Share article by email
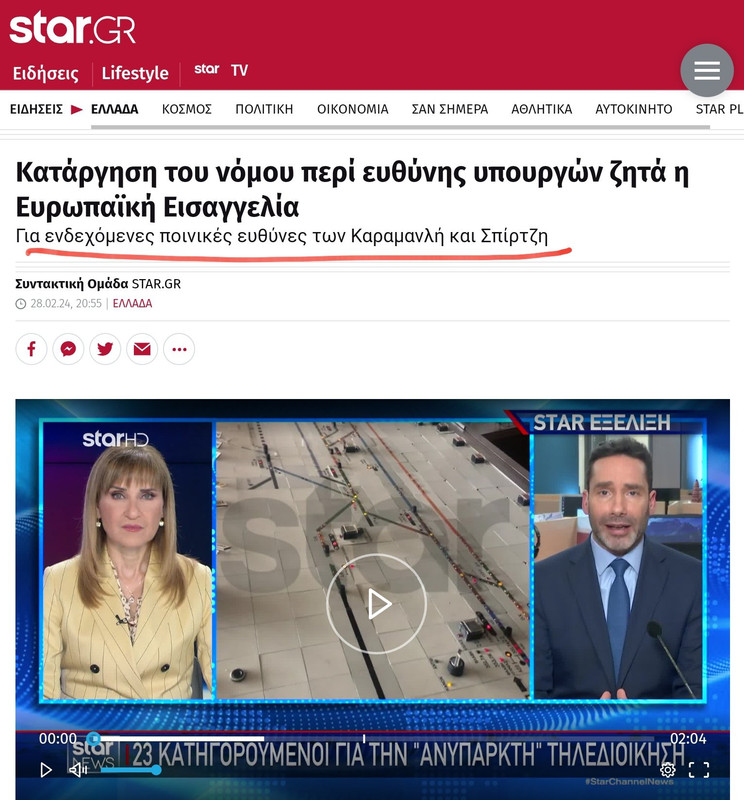The height and width of the screenshot is (800, 744). point(142,349)
